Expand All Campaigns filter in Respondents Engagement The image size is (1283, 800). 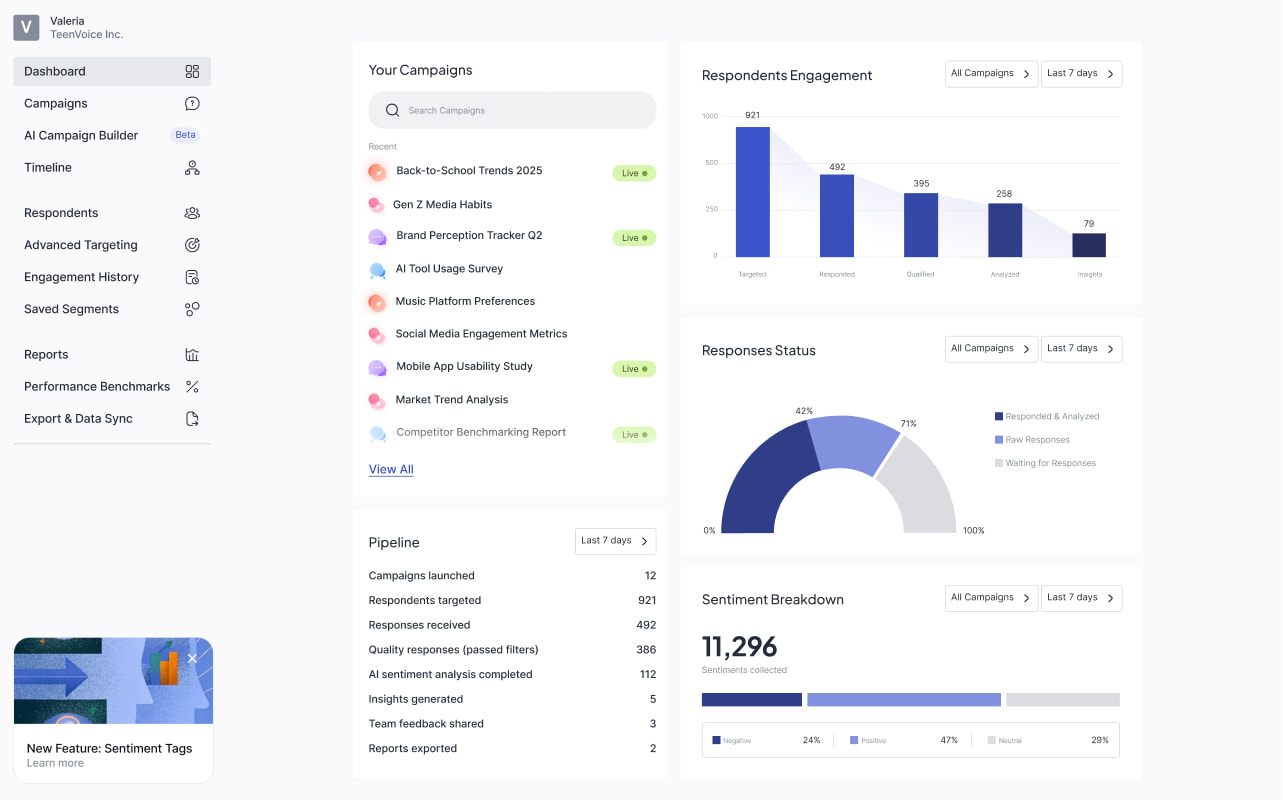pyautogui.click(x=990, y=74)
